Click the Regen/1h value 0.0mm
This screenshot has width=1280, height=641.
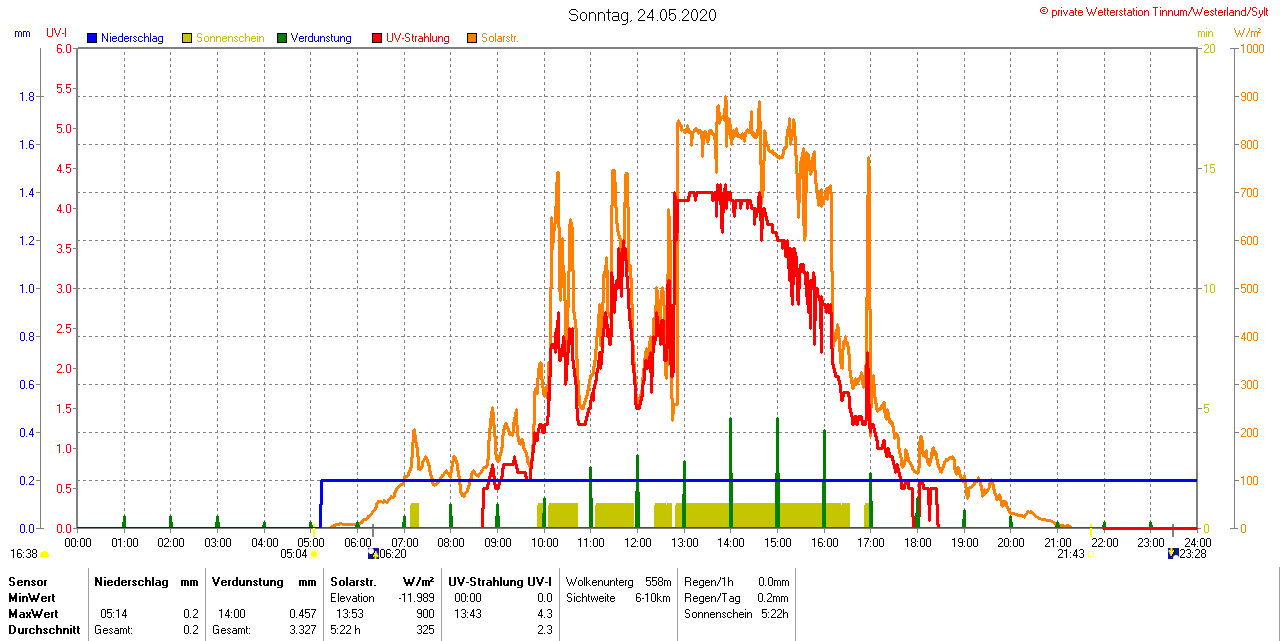point(774,581)
